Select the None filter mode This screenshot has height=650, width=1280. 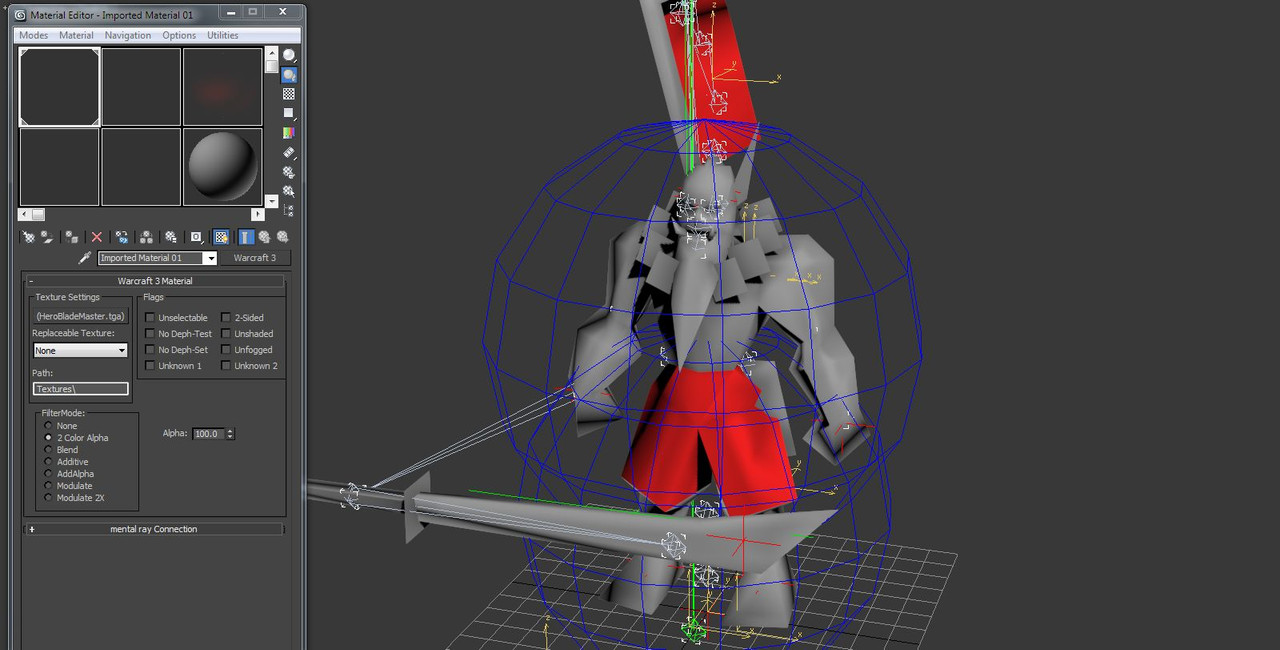point(48,426)
